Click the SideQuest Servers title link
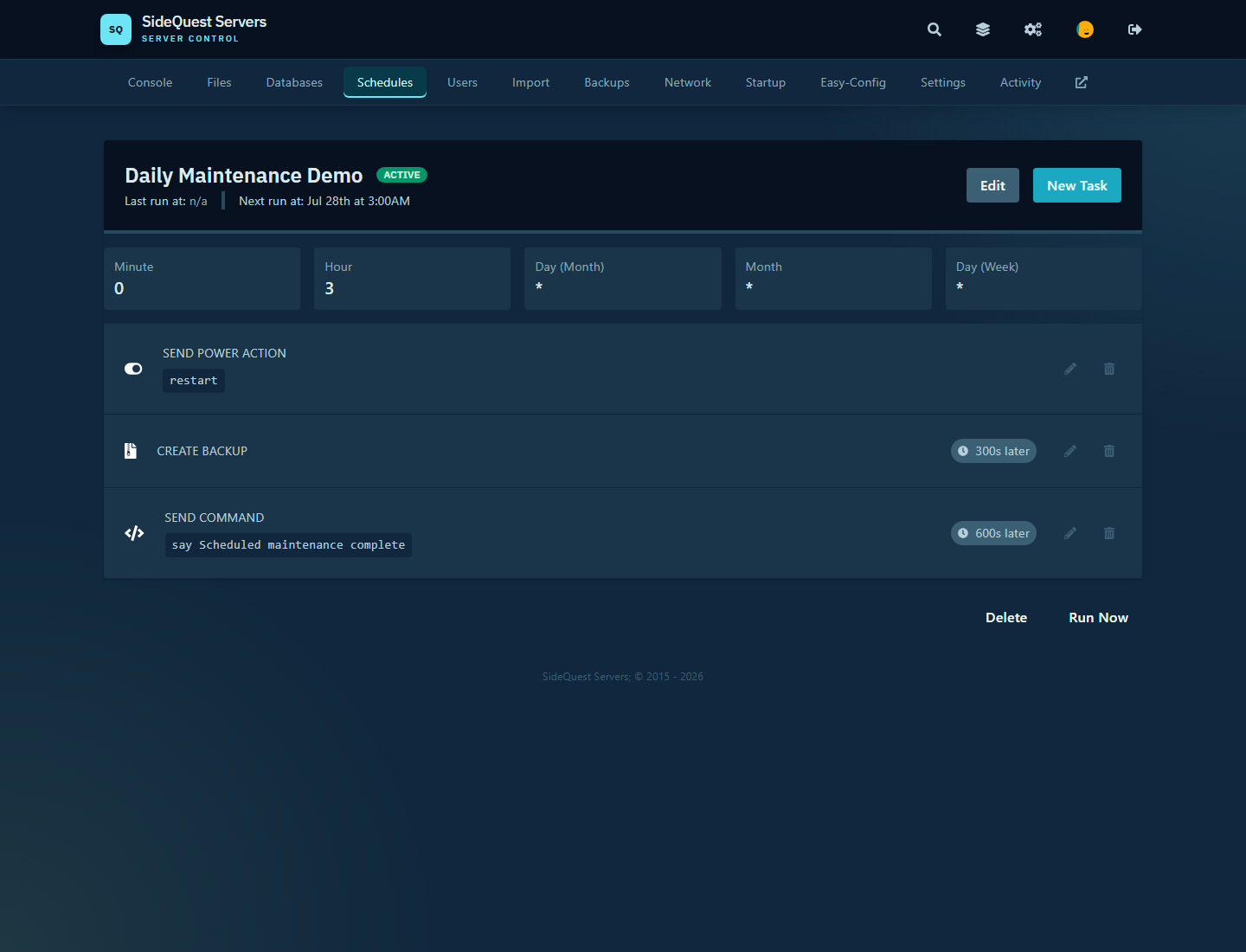Screen dimensions: 1246x952 (x=204, y=22)
